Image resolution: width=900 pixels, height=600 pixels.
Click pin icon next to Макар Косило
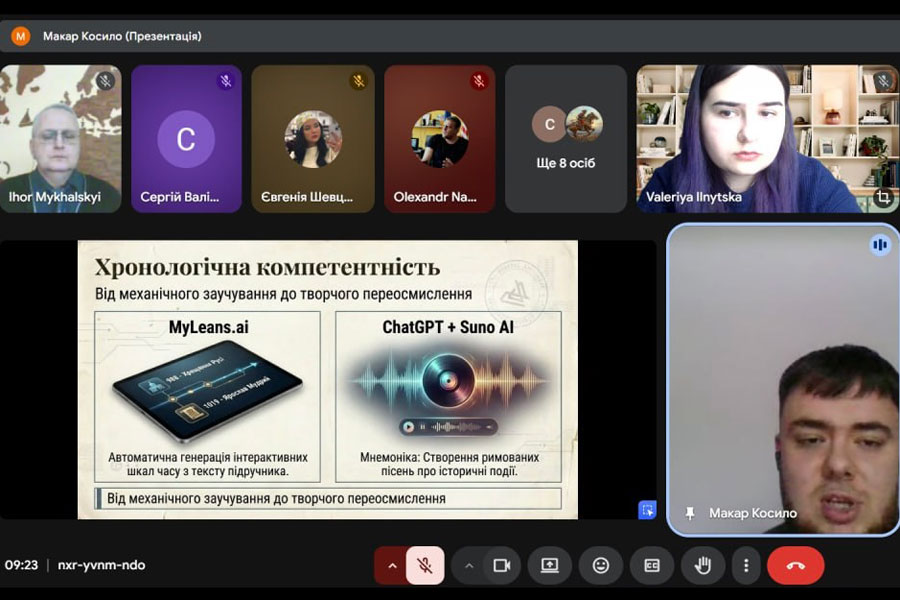[690, 513]
